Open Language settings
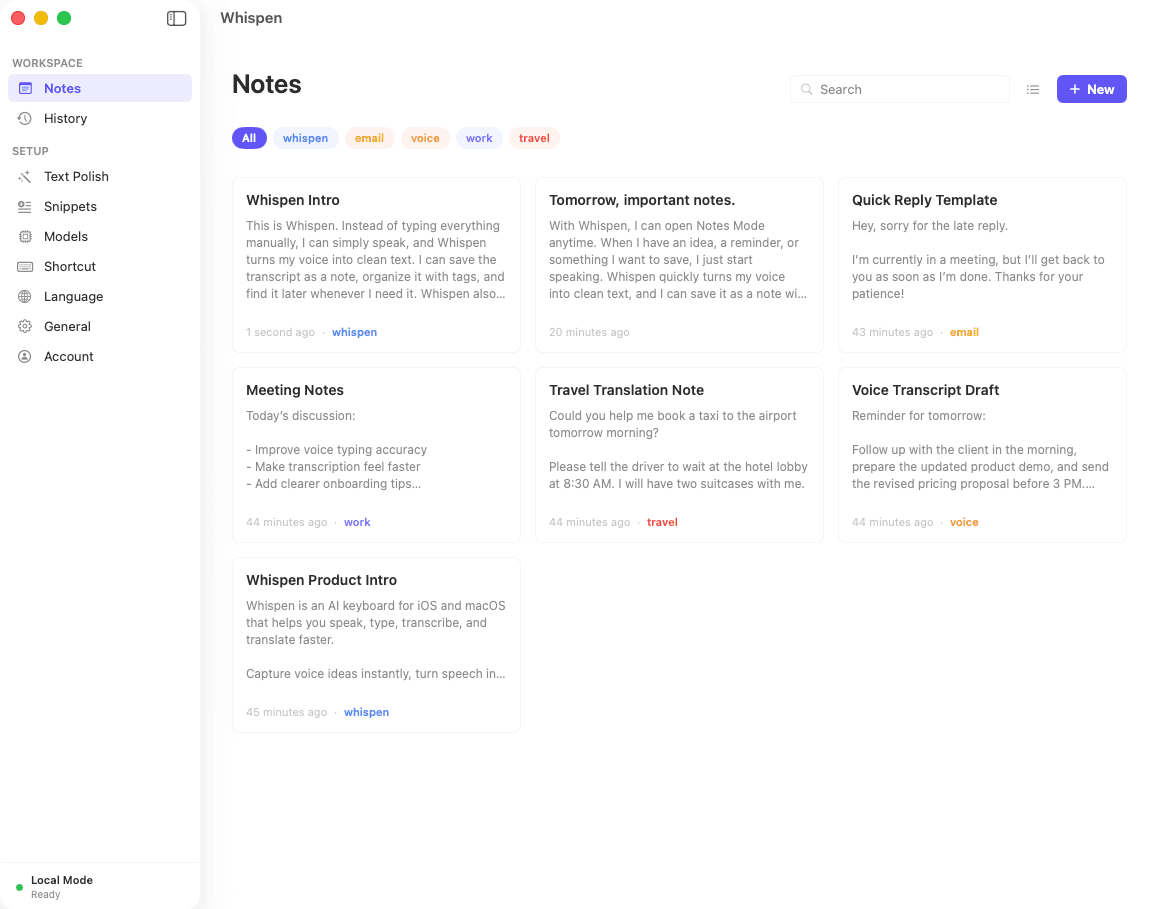This screenshot has width=1151, height=909. coord(100,297)
